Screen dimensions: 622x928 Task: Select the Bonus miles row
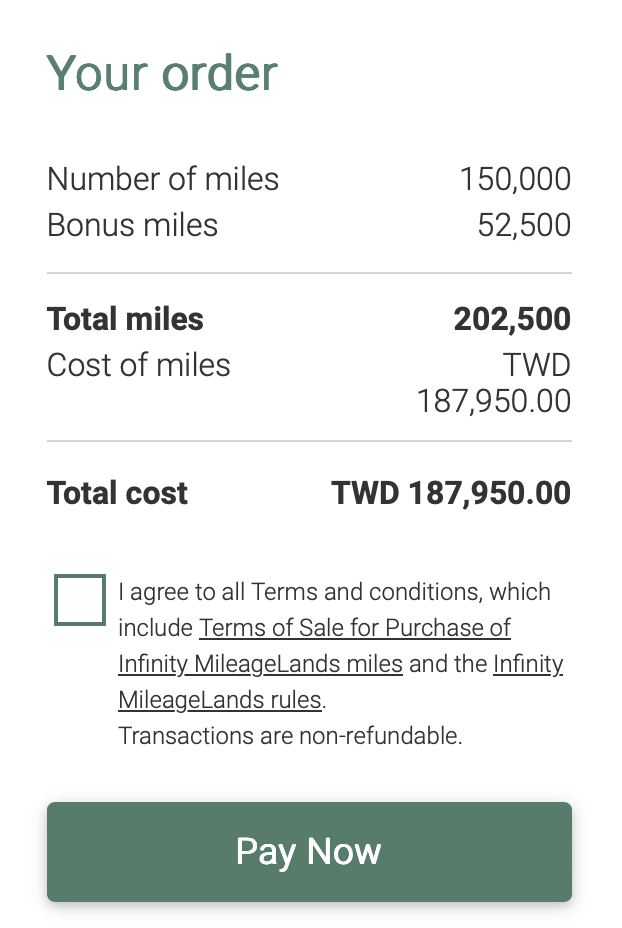[x=131, y=225]
